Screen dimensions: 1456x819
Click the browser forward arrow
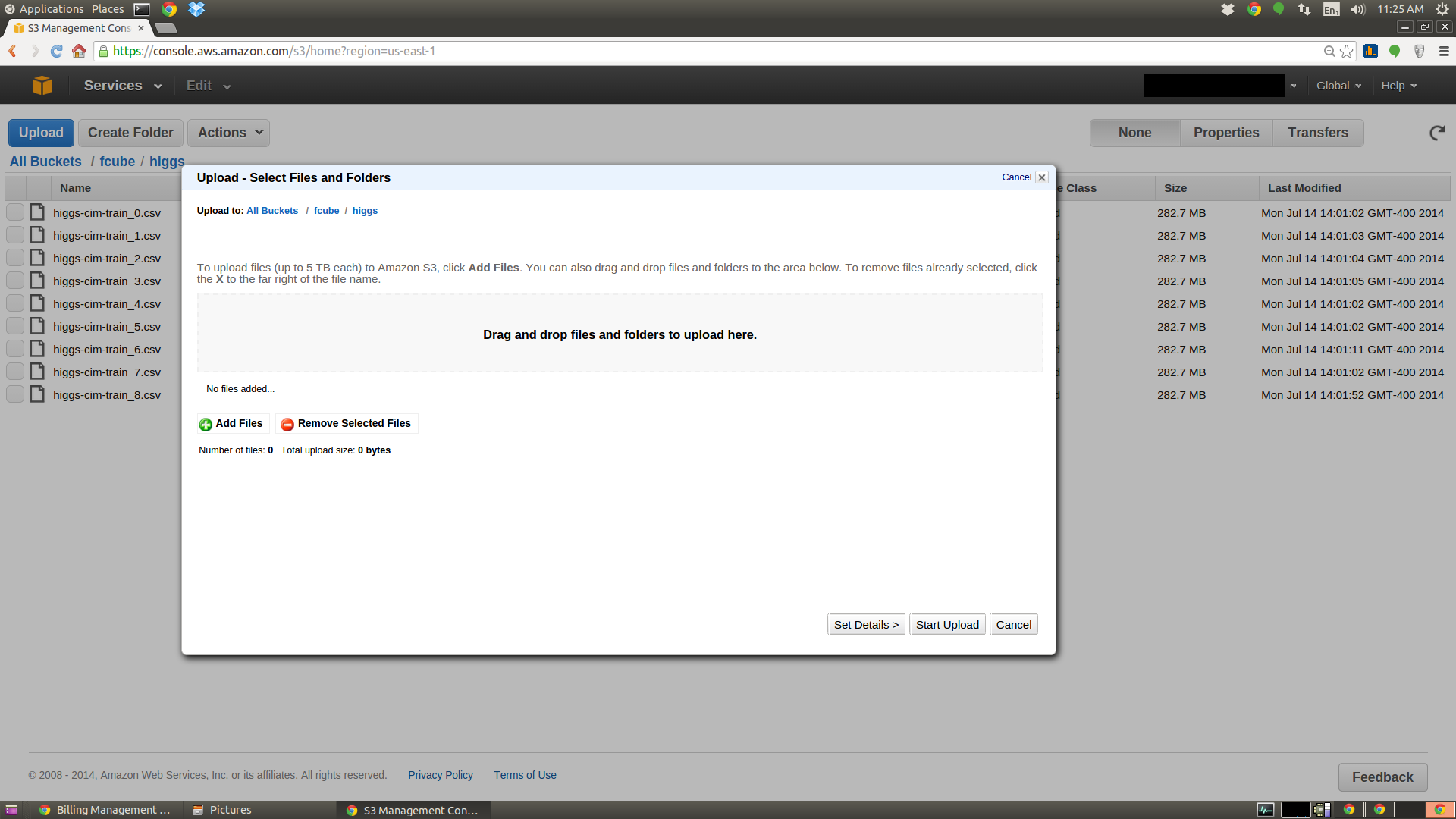(x=35, y=51)
